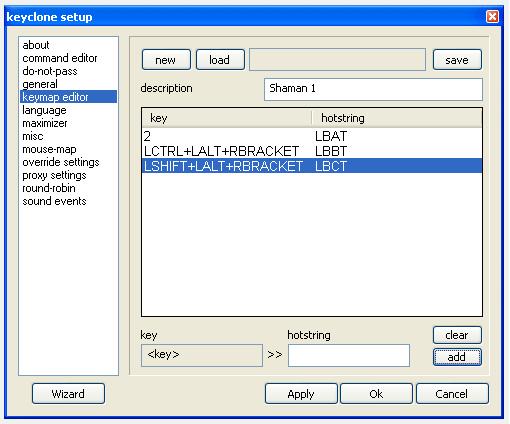The height and width of the screenshot is (424, 510).
Task: Select the LCTRL+LALT+RBRACKET keymap row
Action: [x=312, y=151]
